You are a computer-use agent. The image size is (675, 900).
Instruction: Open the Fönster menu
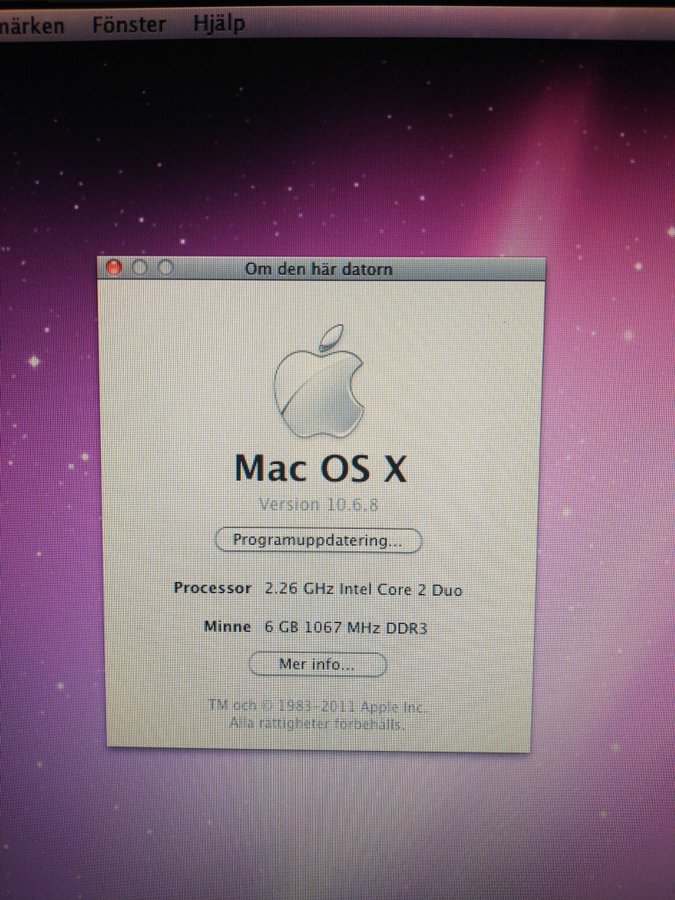pos(129,25)
